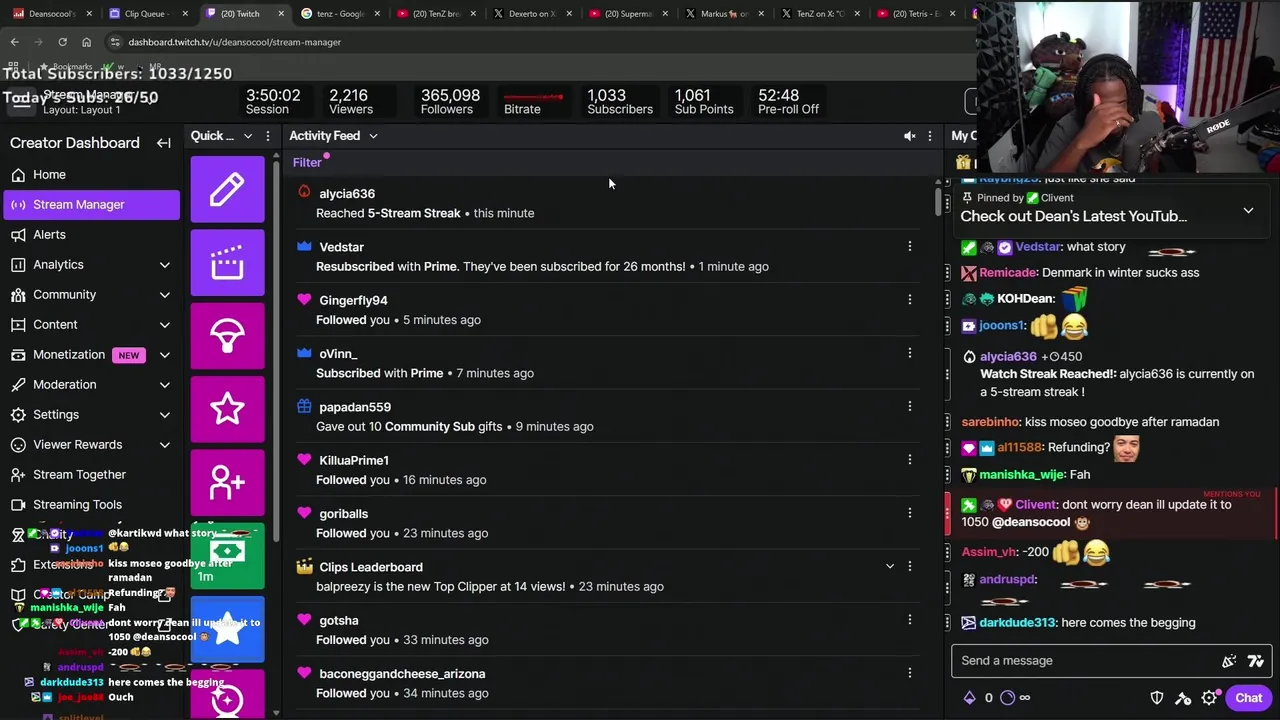Click the magenta star outline quick action

(227, 409)
